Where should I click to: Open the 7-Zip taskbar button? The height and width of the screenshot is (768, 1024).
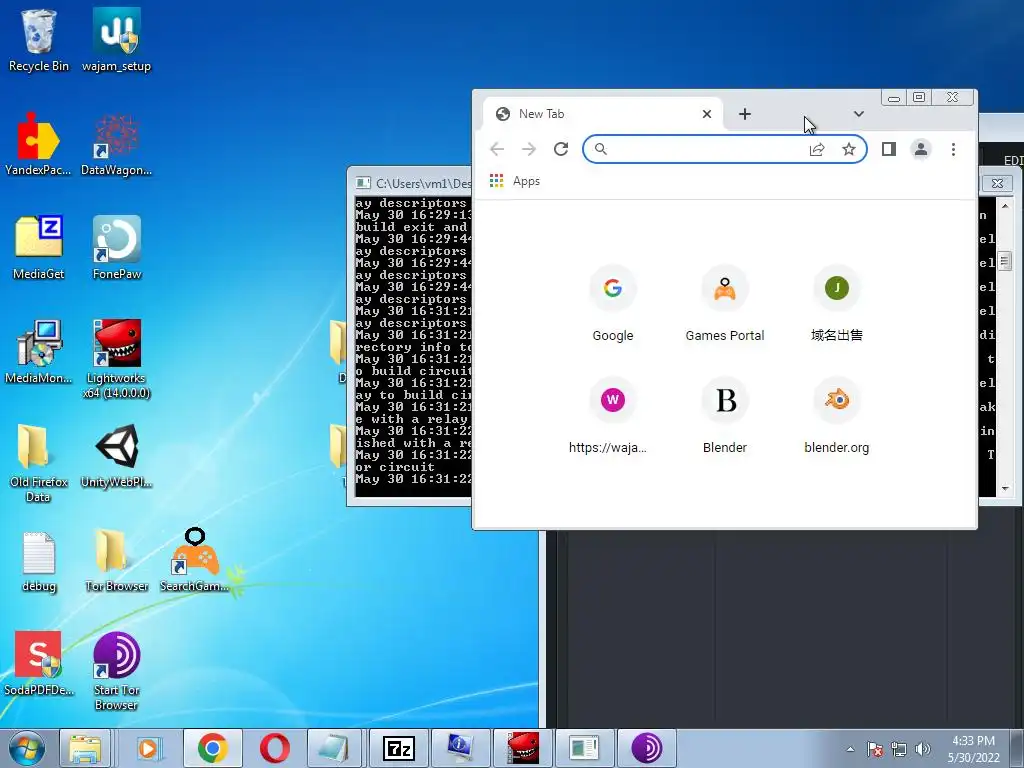(x=398, y=748)
